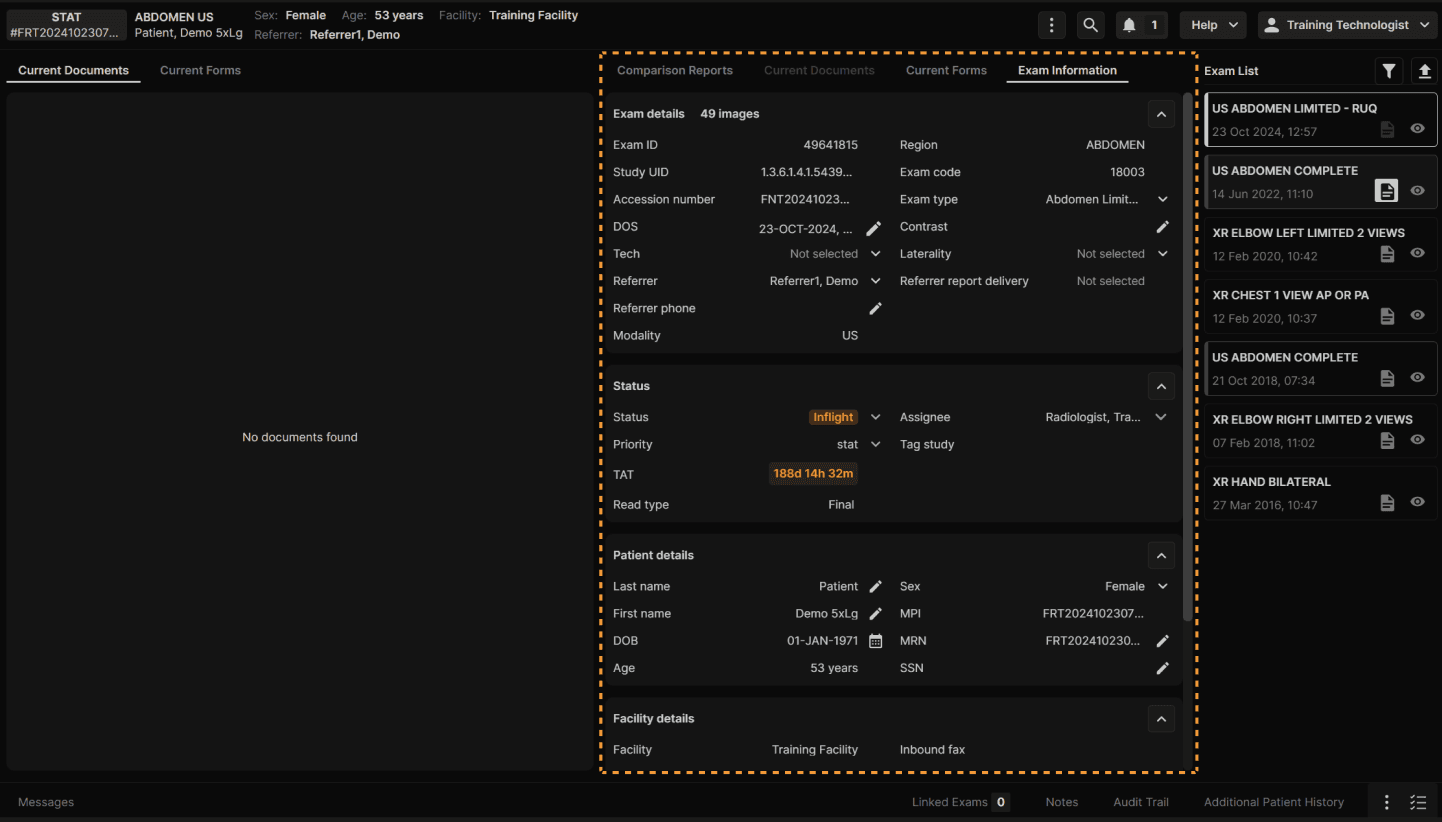1442x822 pixels.
Task: Collapse the Exam details section
Action: click(x=1160, y=114)
